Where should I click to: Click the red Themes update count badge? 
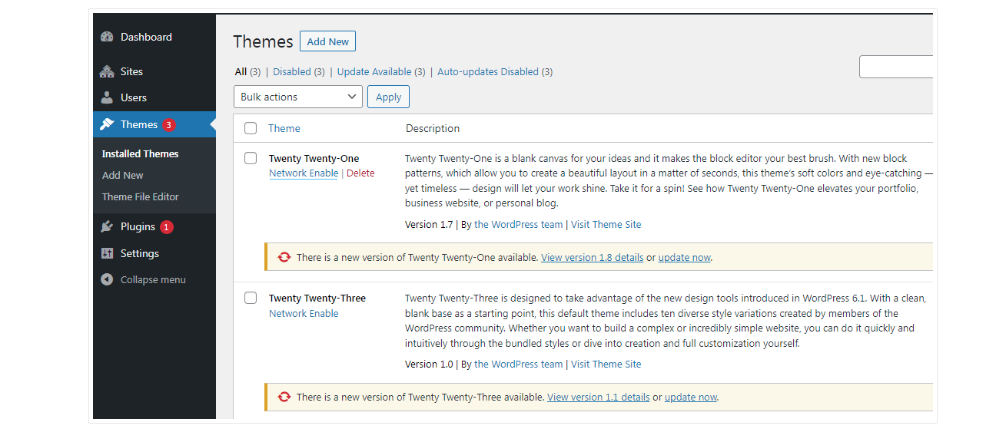point(168,125)
